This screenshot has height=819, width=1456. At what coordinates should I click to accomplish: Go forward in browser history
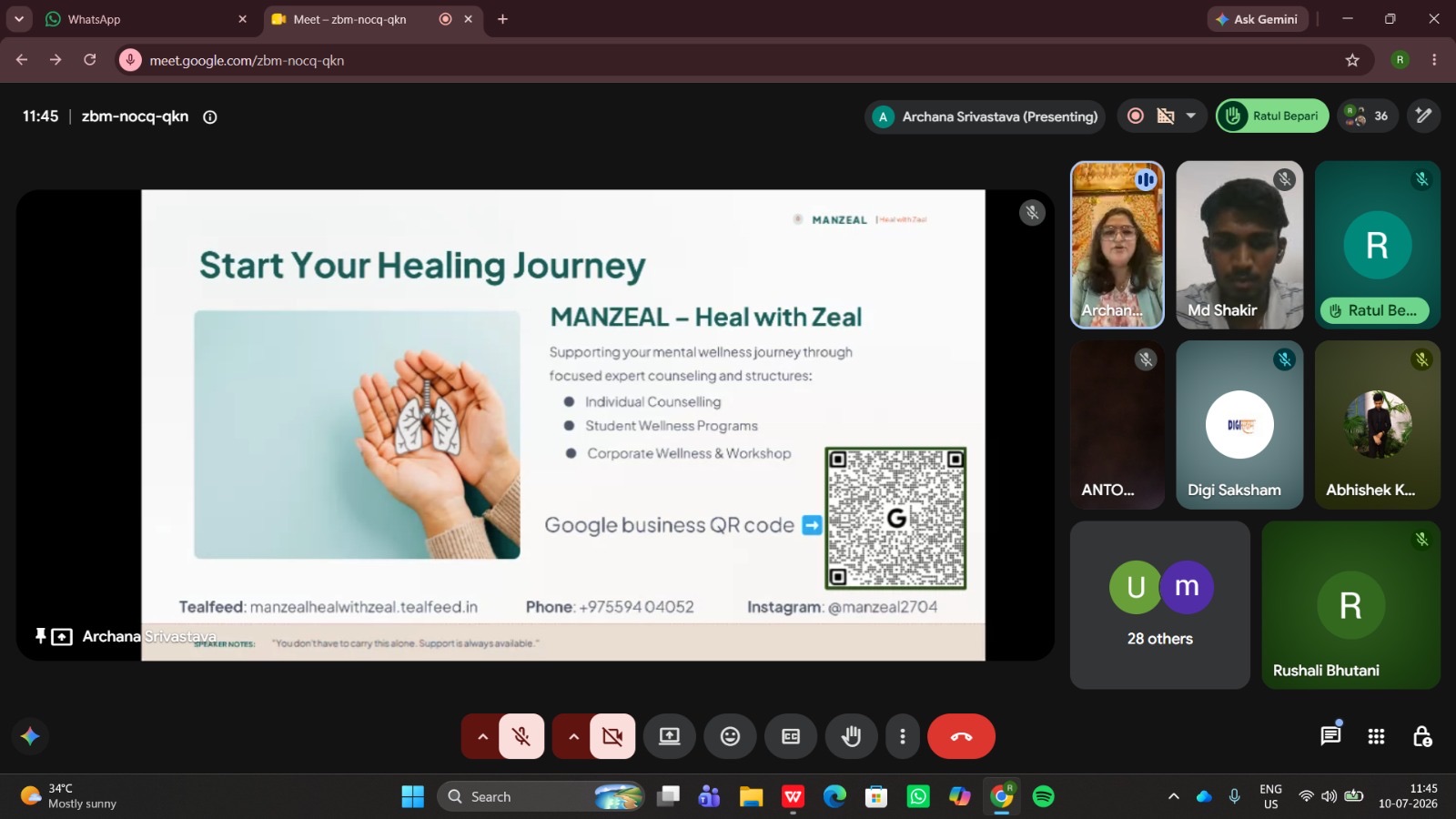click(56, 60)
